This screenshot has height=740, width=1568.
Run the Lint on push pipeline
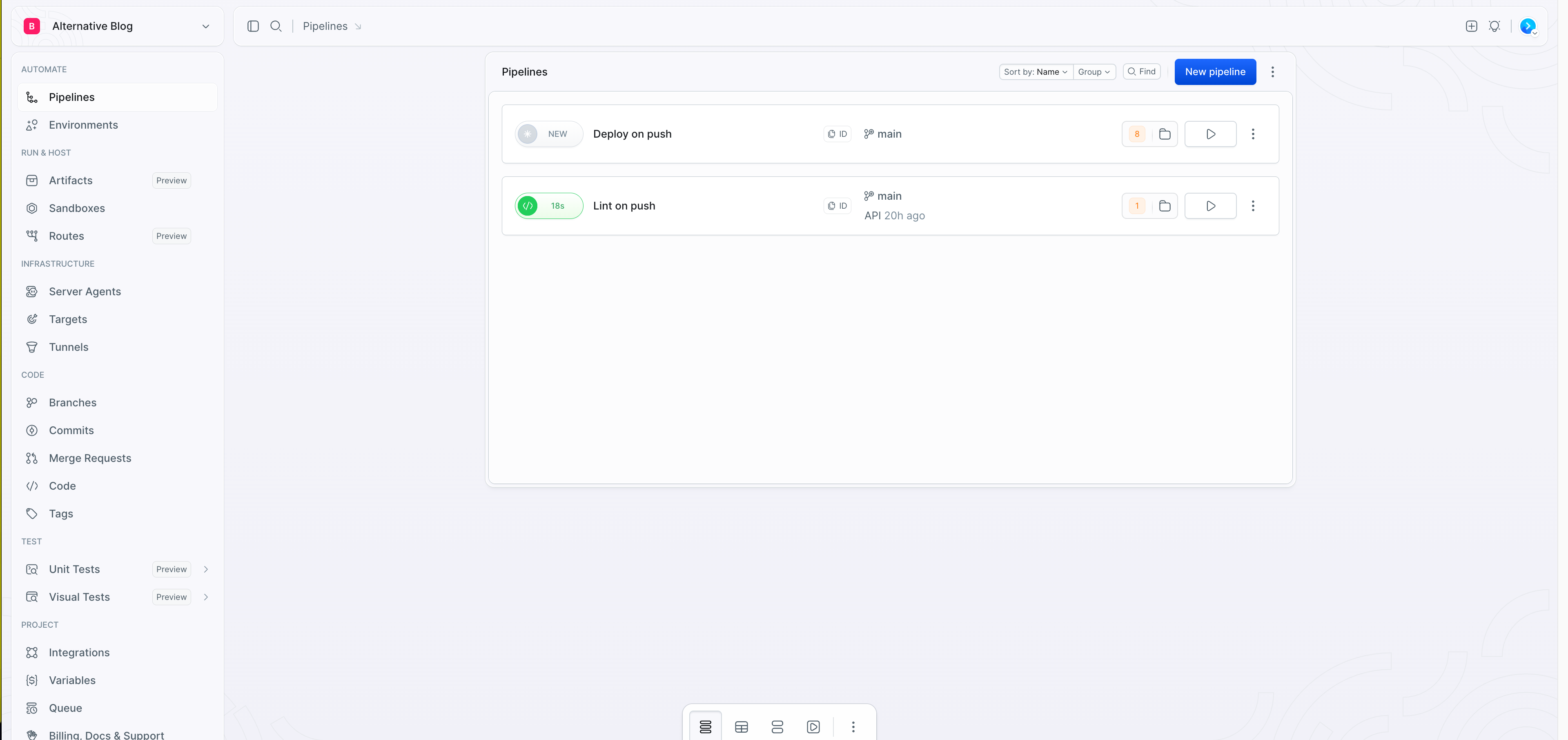point(1210,206)
